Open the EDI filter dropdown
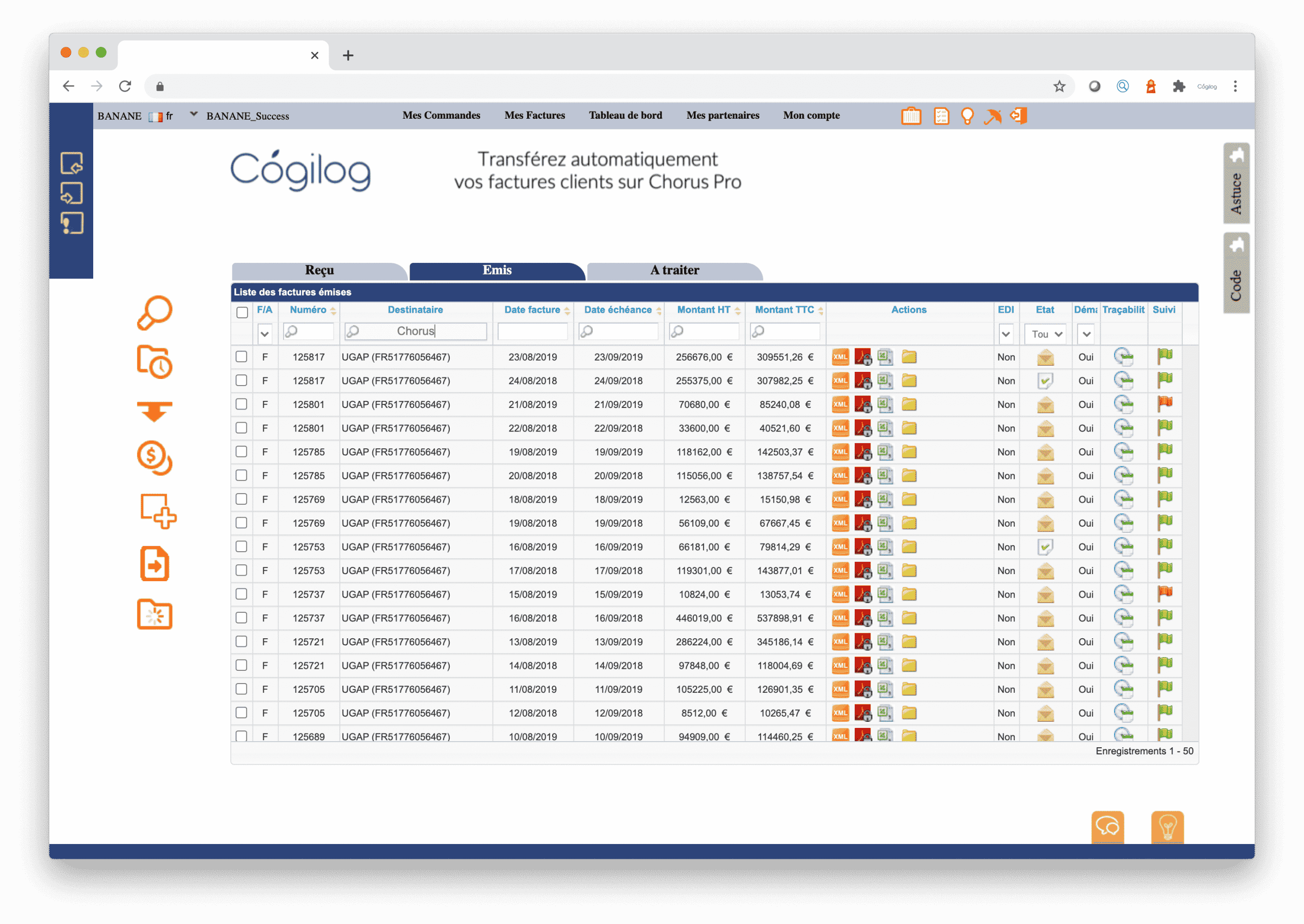Image resolution: width=1304 pixels, height=924 pixels. coord(1006,334)
